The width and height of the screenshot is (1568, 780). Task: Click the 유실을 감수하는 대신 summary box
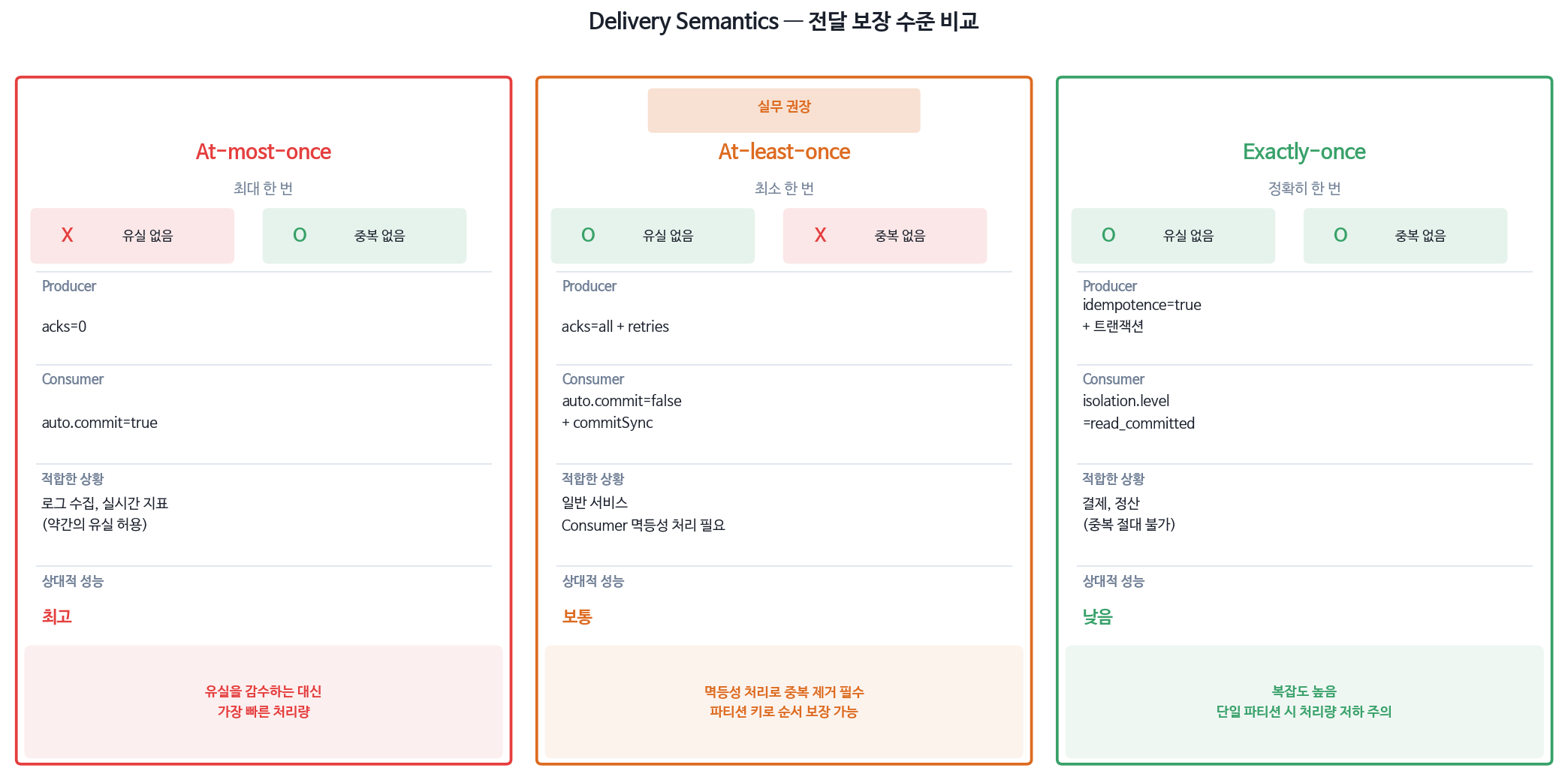click(x=264, y=701)
